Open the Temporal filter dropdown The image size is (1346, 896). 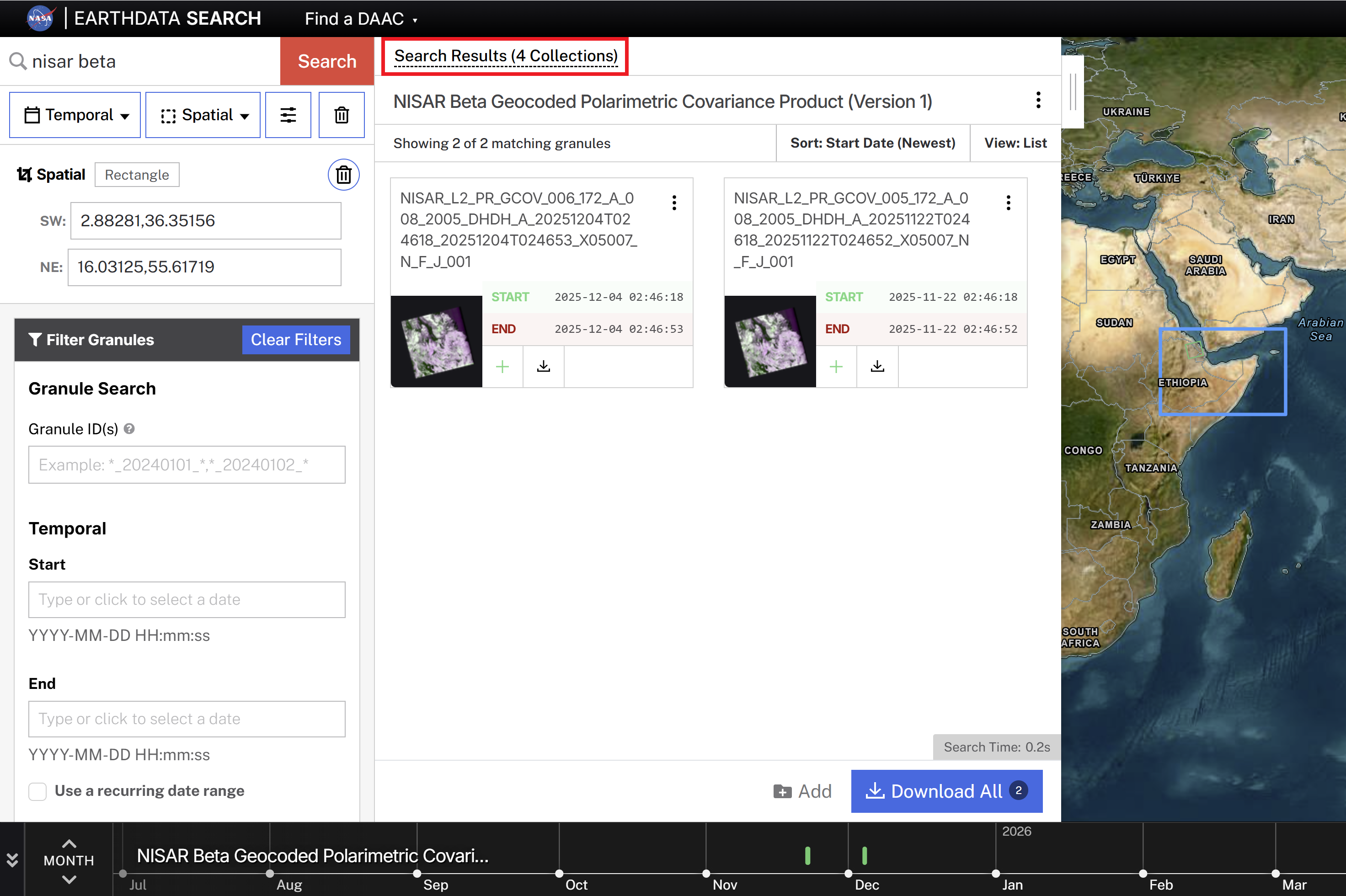tap(75, 115)
